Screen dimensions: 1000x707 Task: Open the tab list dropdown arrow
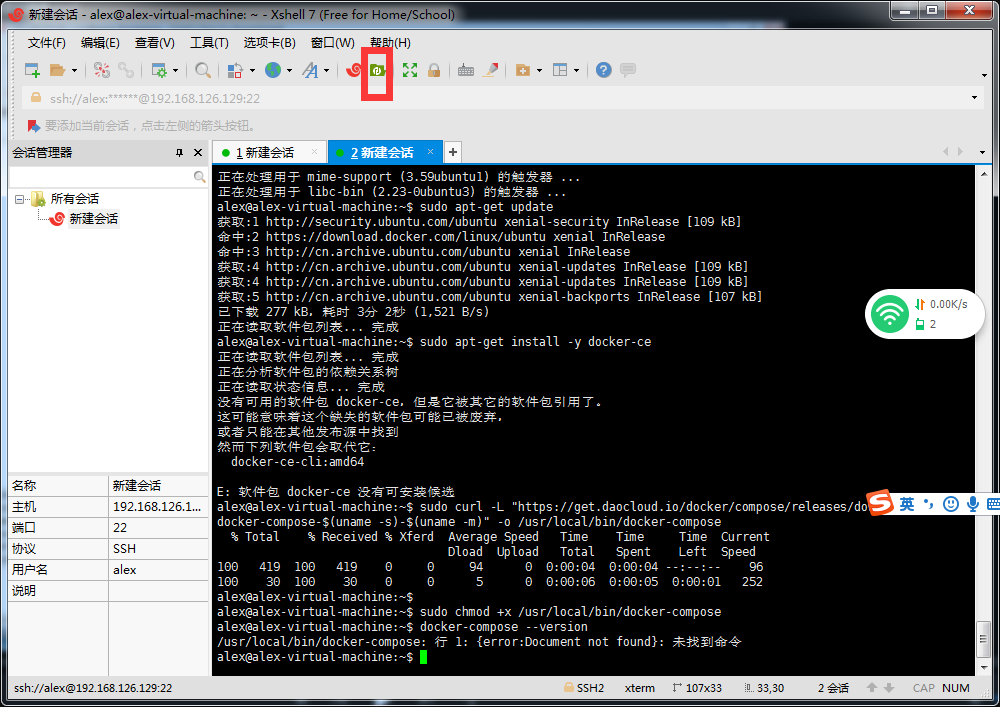(x=982, y=152)
